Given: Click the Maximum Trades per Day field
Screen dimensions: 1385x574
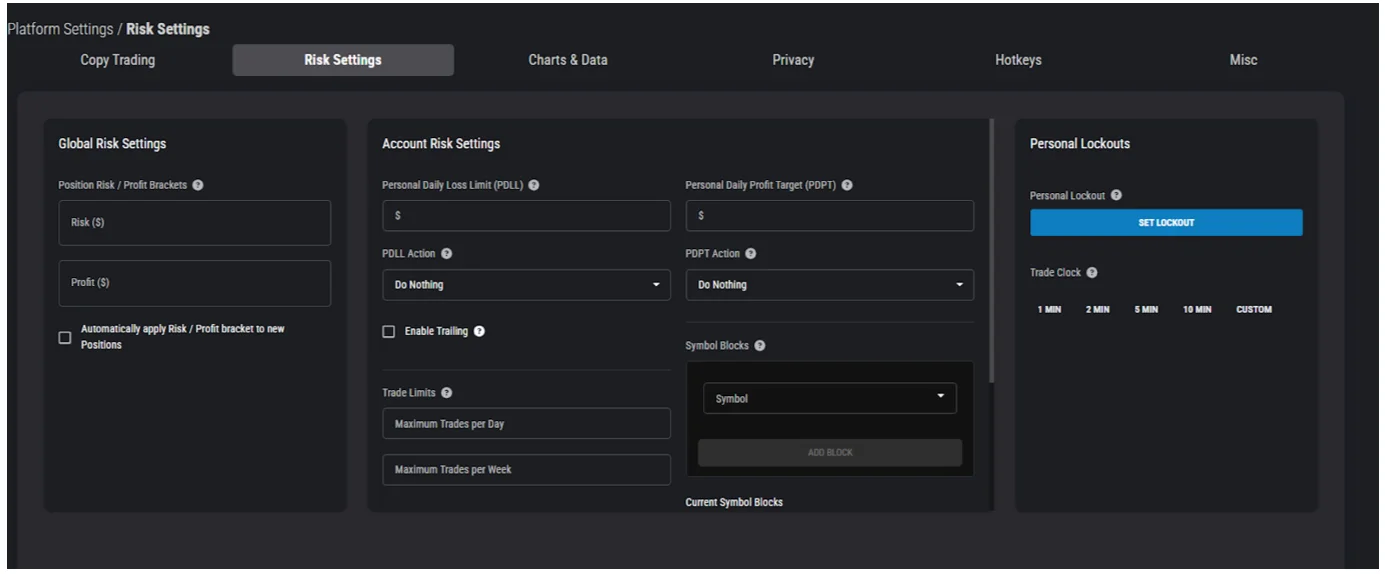Looking at the screenshot, I should (x=526, y=424).
